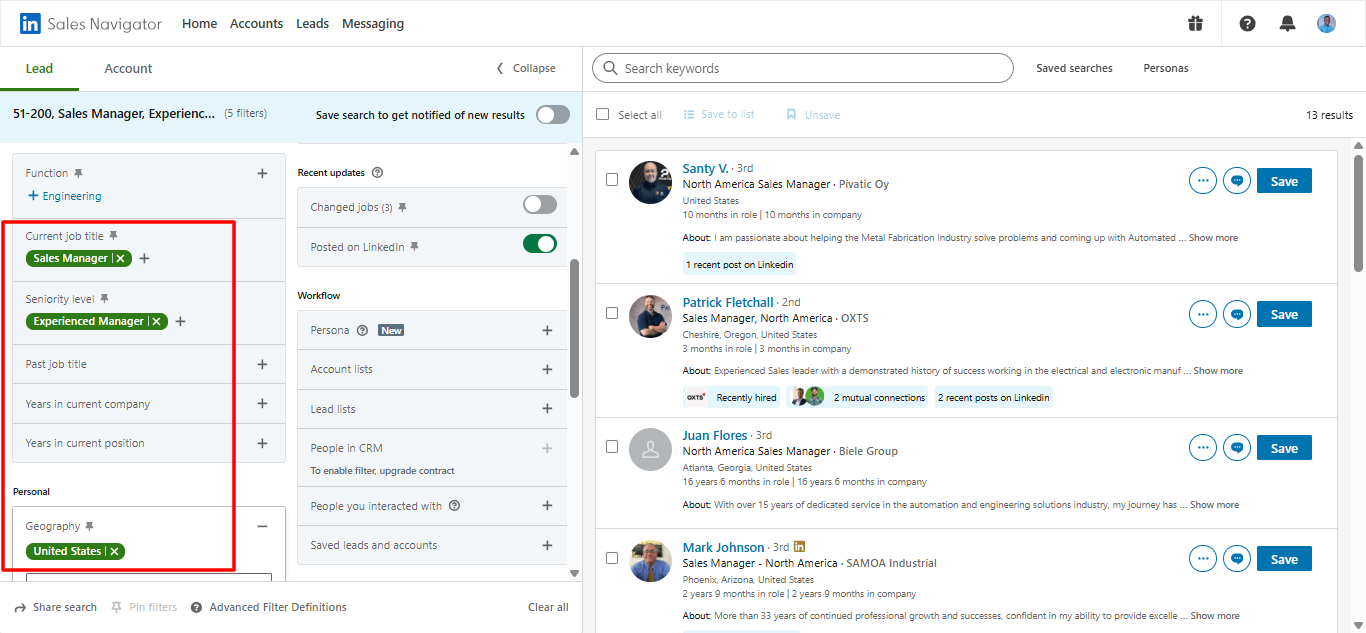The height and width of the screenshot is (633, 1366).
Task: Open the gift promotions icon in the top bar
Action: point(1195,23)
